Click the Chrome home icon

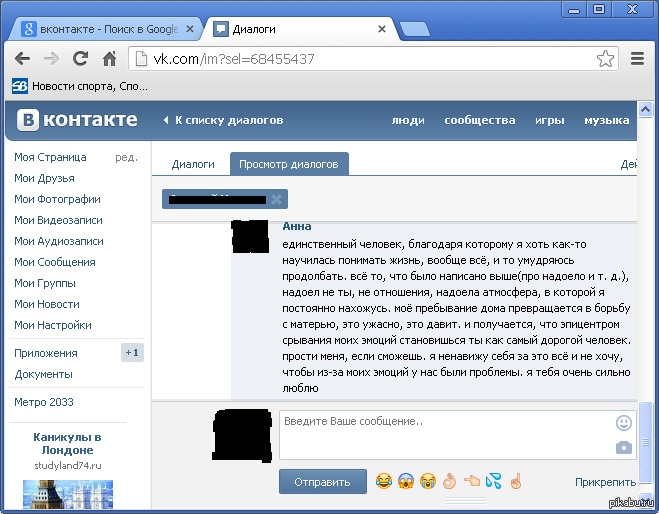click(110, 59)
